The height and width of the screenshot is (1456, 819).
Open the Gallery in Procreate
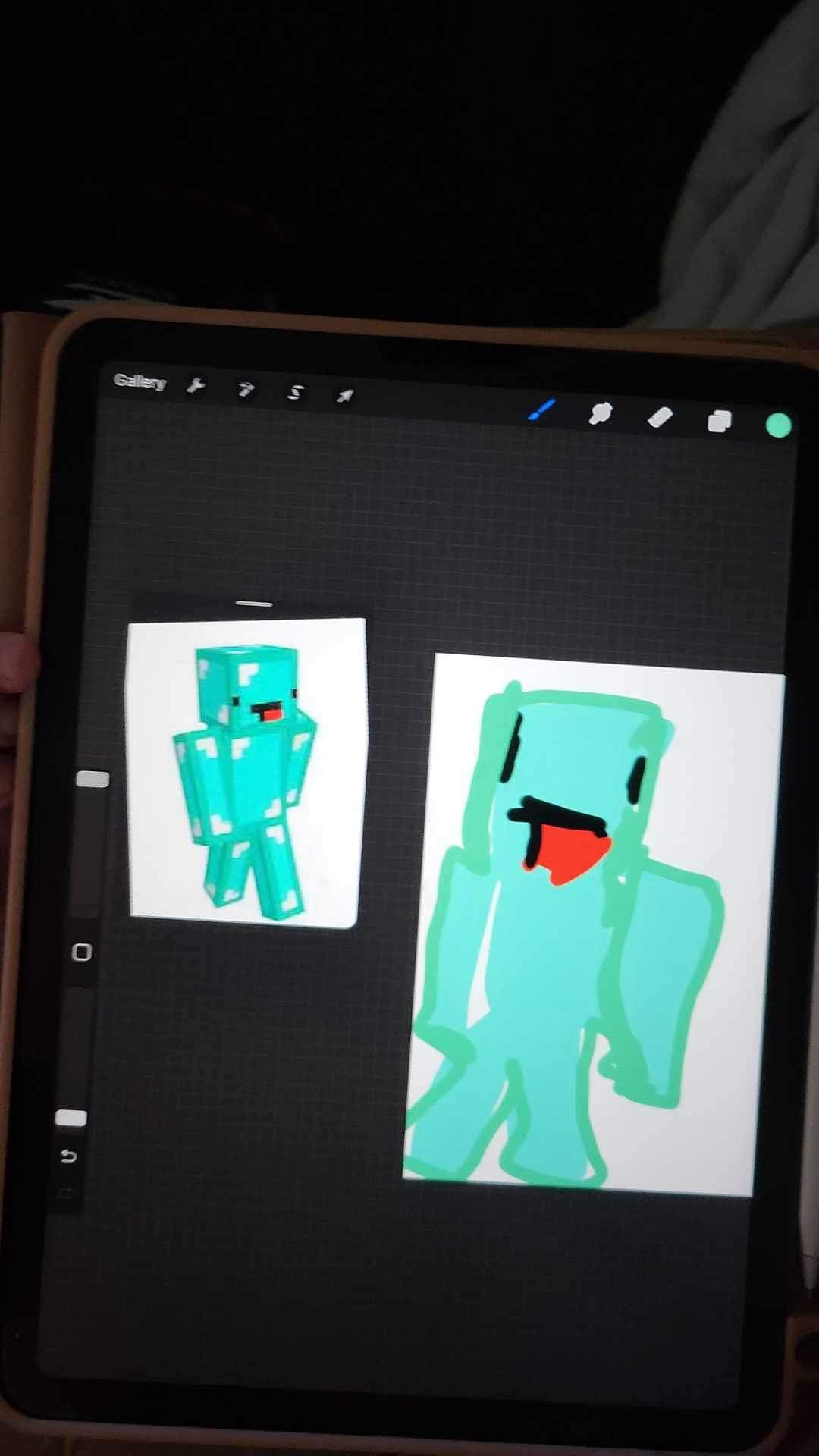[x=140, y=381]
